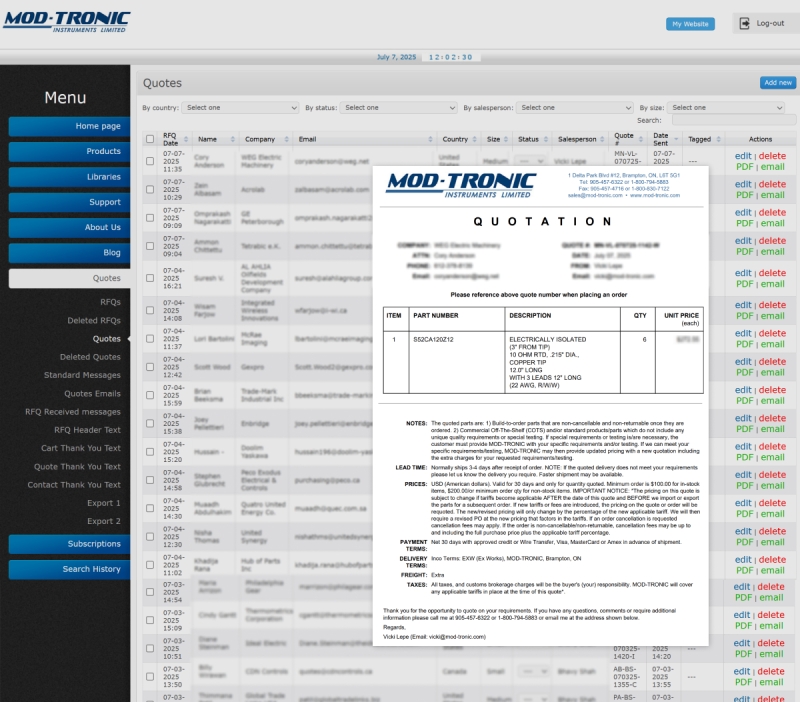The height and width of the screenshot is (702, 800).
Task: Click delete link in the 07-07-2025 10:29 row
Action: point(772,184)
